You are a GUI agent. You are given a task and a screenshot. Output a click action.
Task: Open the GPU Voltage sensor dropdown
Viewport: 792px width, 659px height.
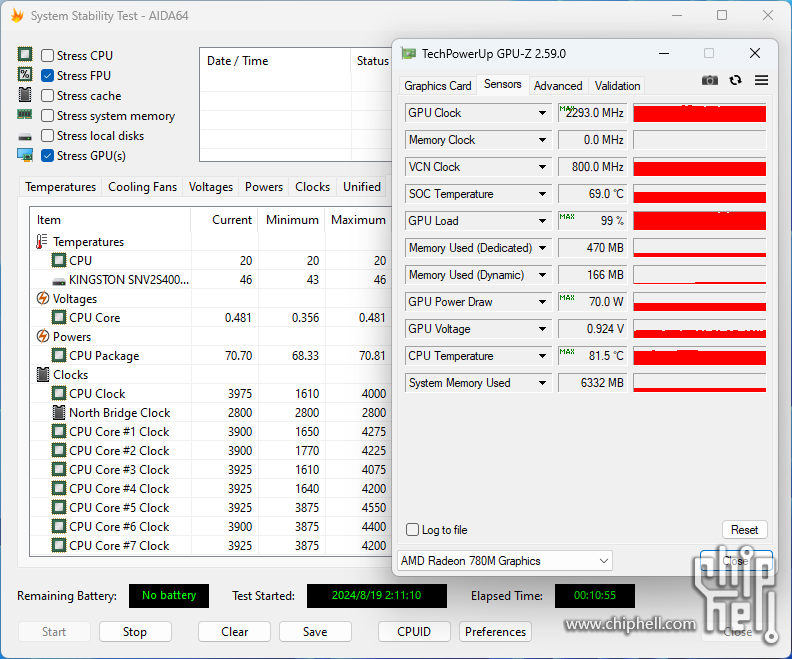[542, 329]
